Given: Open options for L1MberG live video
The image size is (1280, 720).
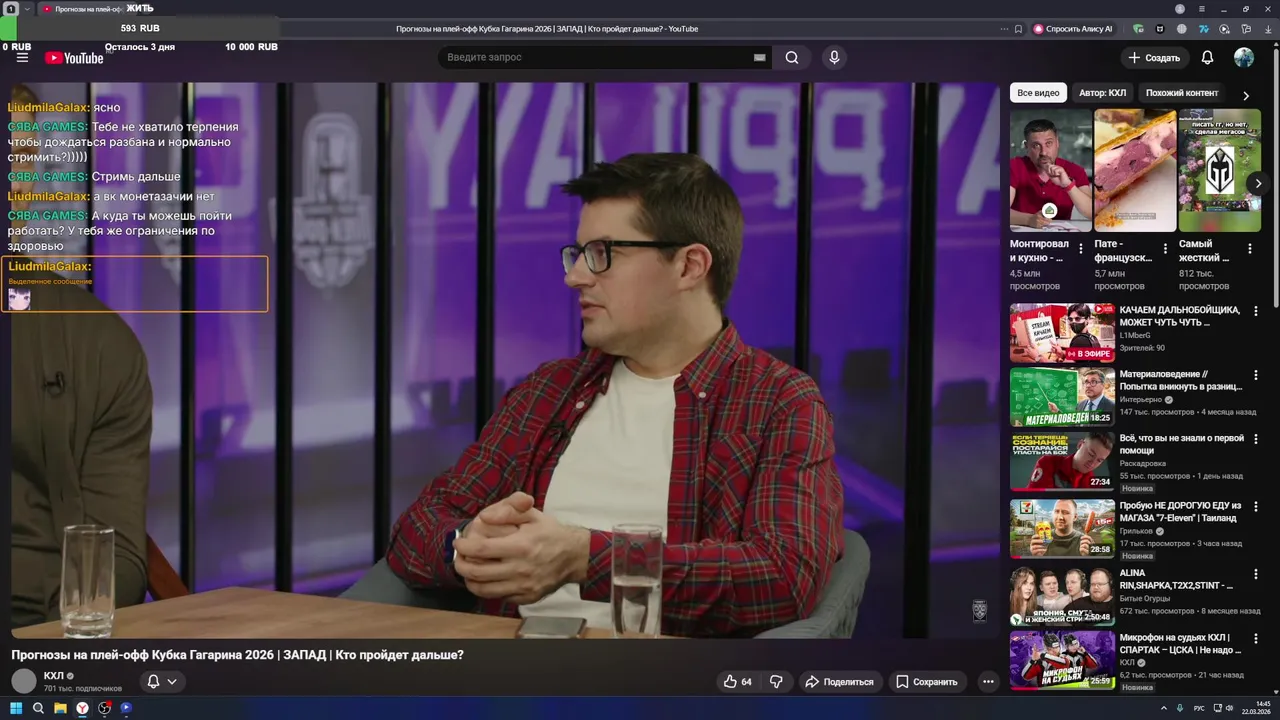Looking at the screenshot, I should (1256, 311).
